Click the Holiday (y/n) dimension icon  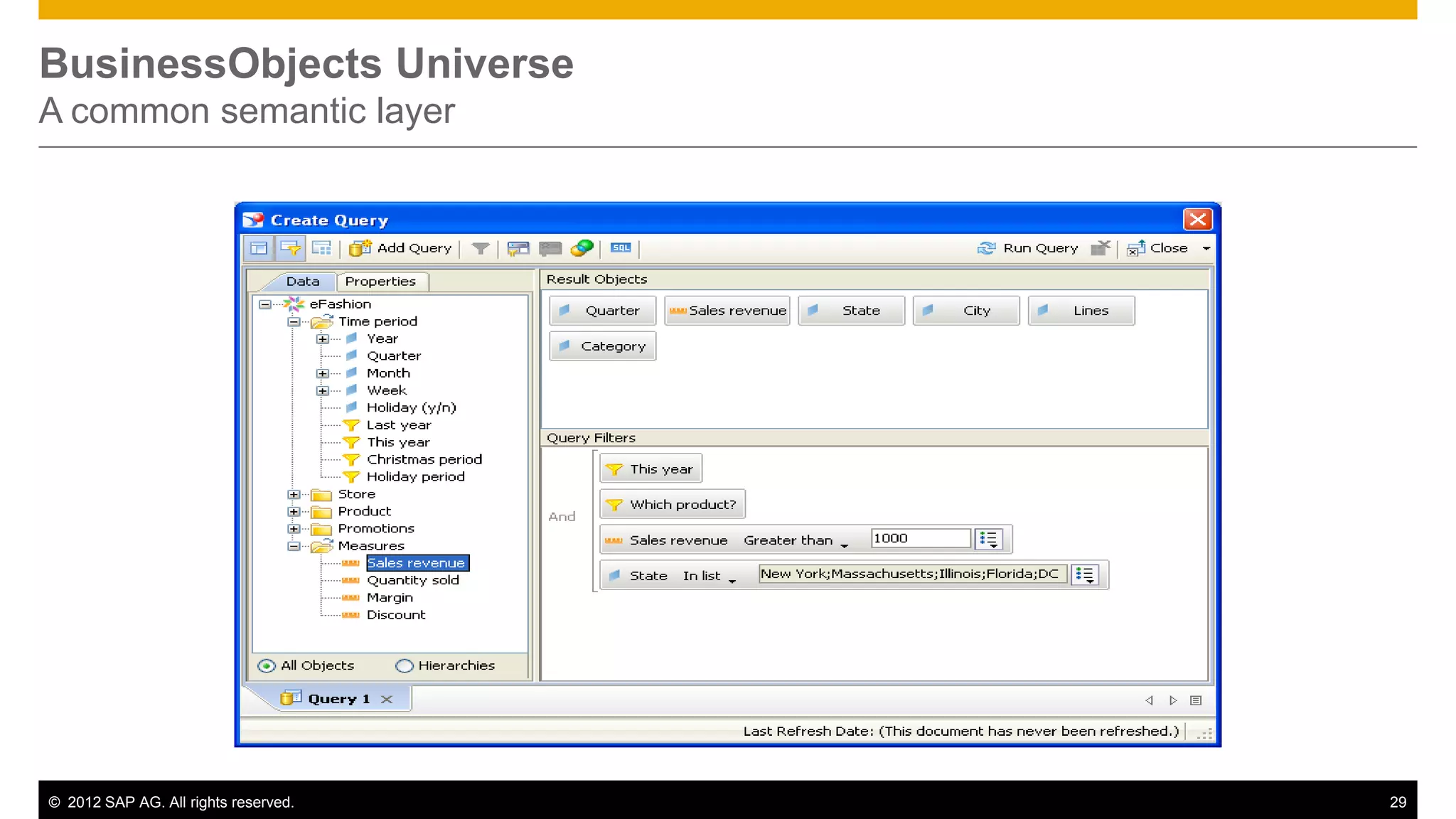pyautogui.click(x=351, y=407)
